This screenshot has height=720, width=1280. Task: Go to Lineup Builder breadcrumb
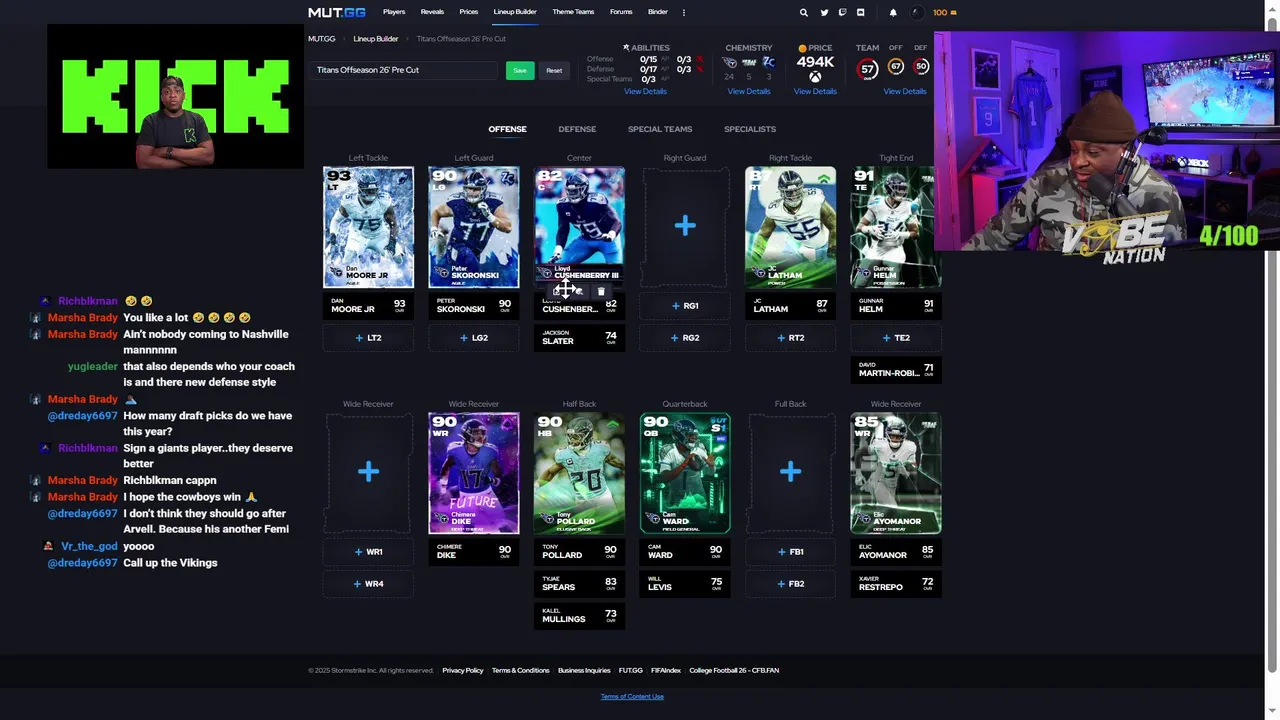[x=376, y=39]
